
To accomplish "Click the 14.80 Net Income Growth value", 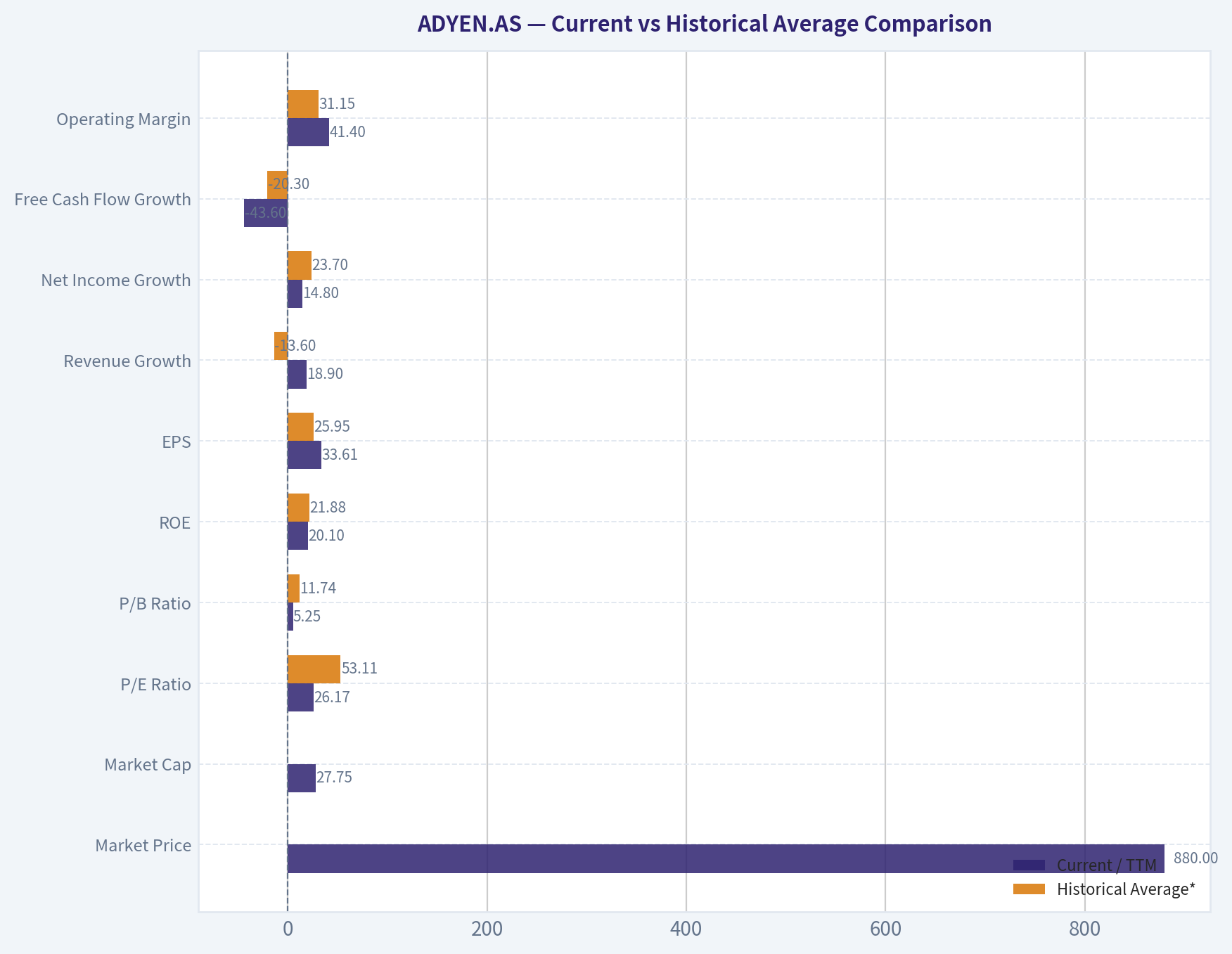I will [x=321, y=292].
